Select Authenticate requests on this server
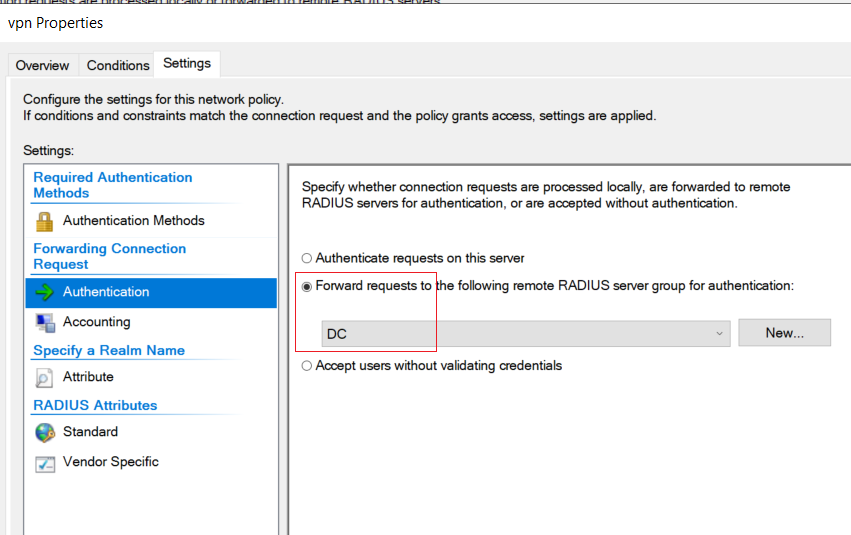Screen dimensions: 851x535 [307, 258]
